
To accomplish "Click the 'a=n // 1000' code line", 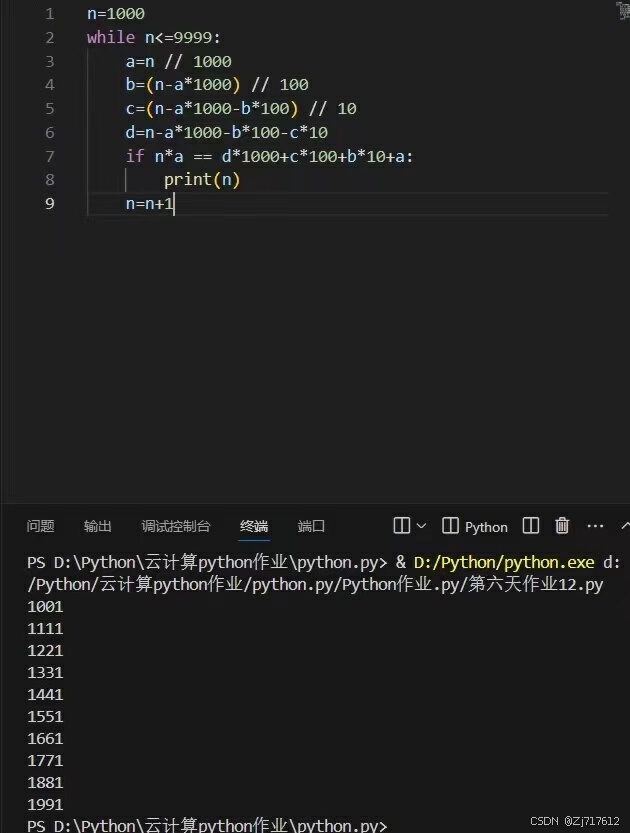I will coord(178,62).
